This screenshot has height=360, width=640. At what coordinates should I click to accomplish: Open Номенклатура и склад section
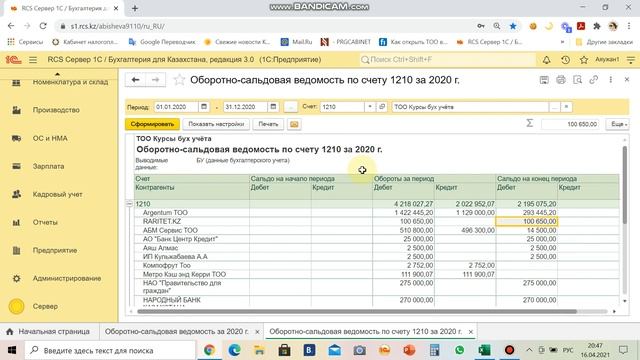[x=70, y=82]
